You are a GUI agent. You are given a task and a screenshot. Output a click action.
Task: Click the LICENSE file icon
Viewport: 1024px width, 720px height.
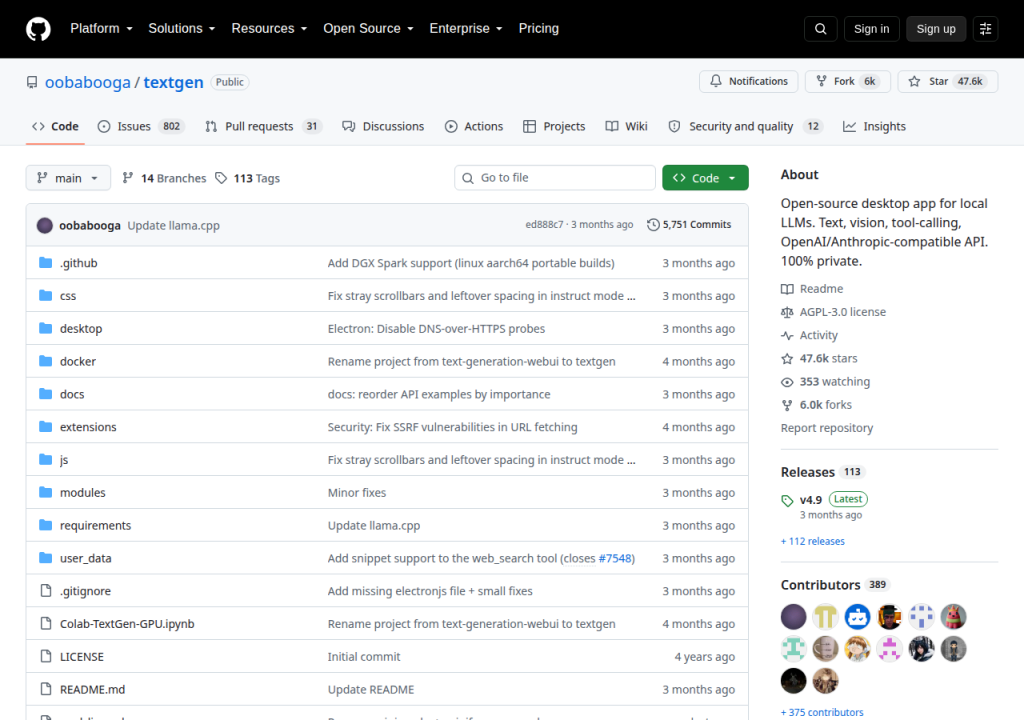click(x=46, y=656)
